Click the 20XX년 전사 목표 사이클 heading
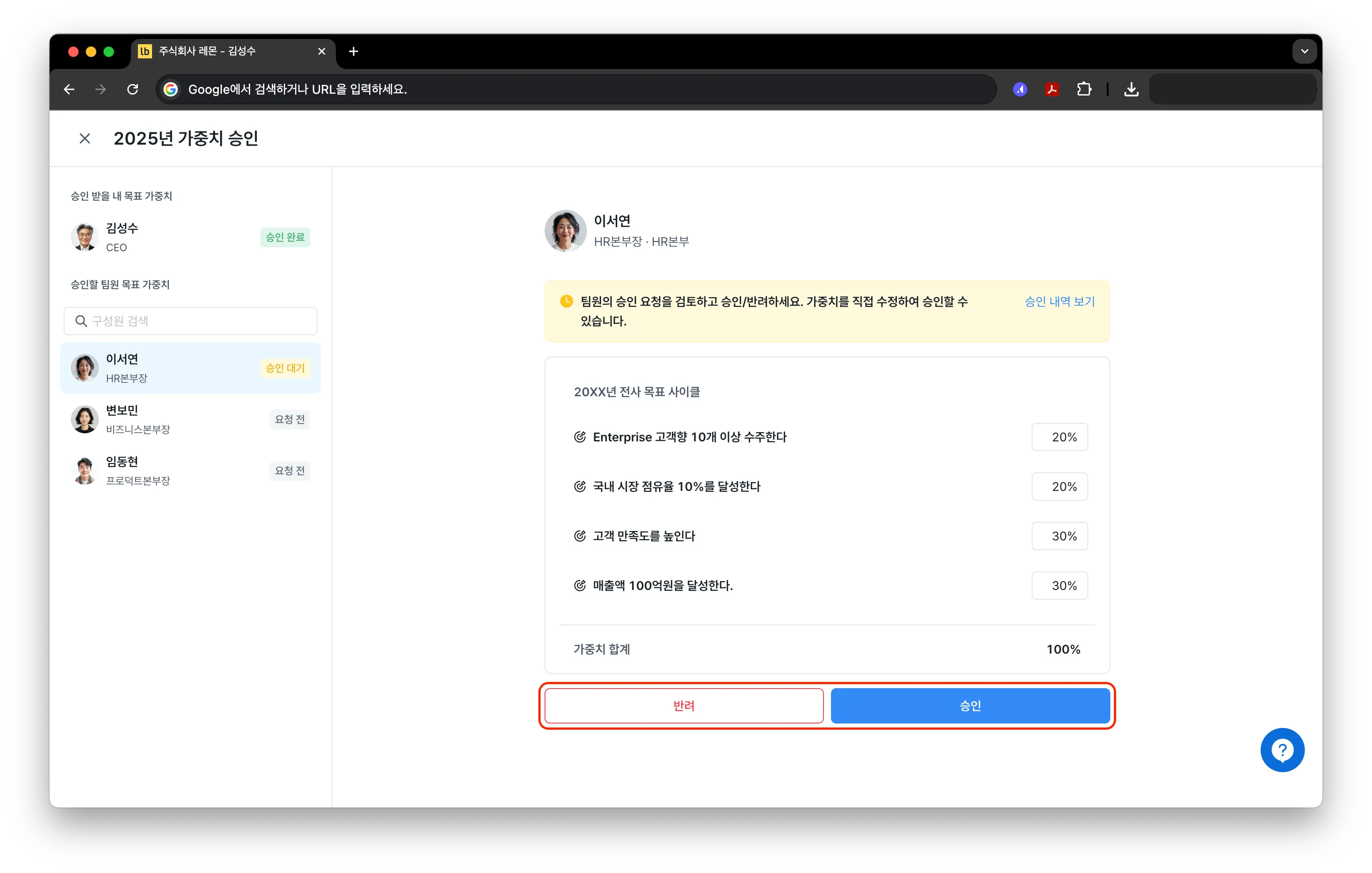The height and width of the screenshot is (873, 1372). (636, 392)
